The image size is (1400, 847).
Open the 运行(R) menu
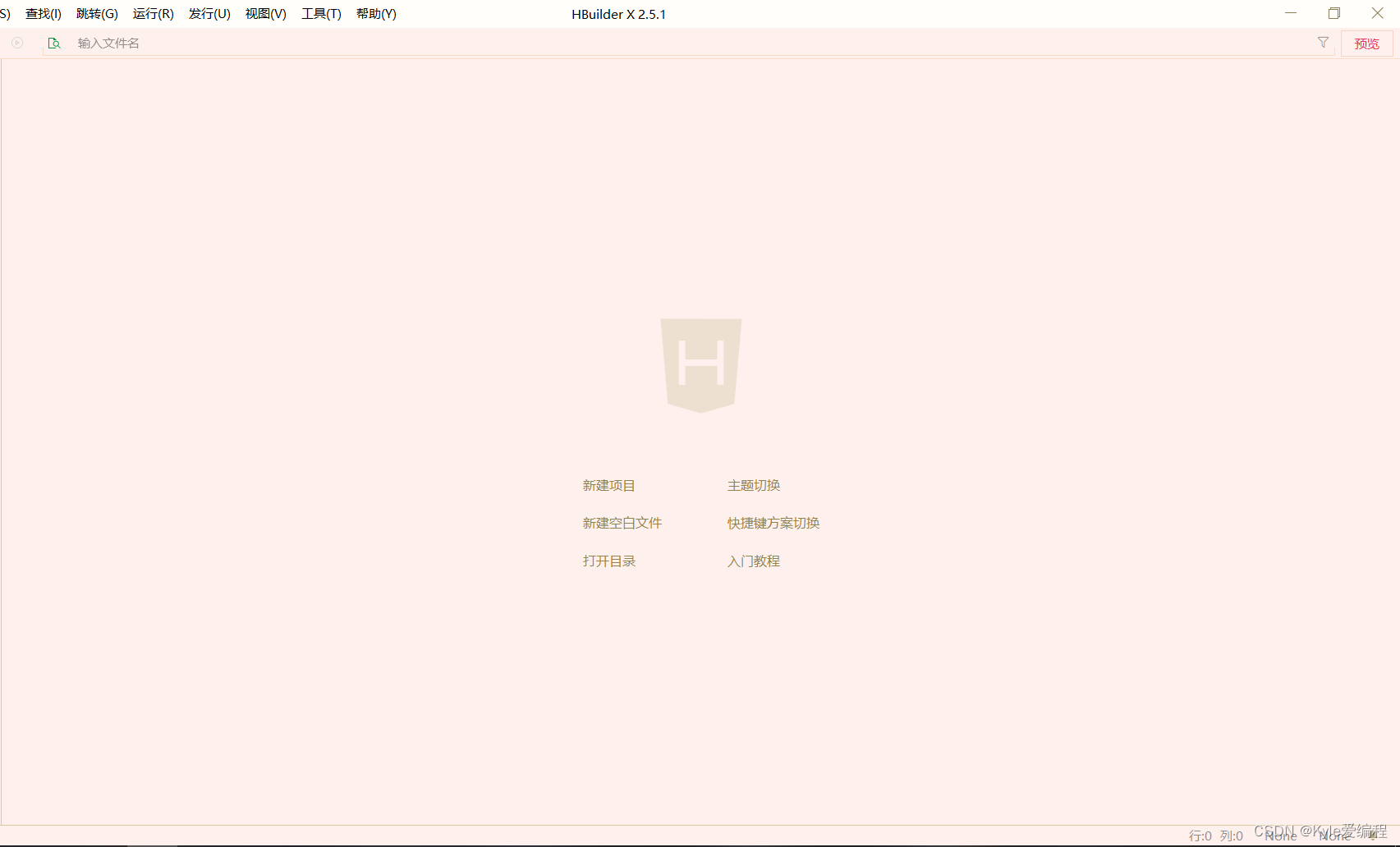pos(154,14)
